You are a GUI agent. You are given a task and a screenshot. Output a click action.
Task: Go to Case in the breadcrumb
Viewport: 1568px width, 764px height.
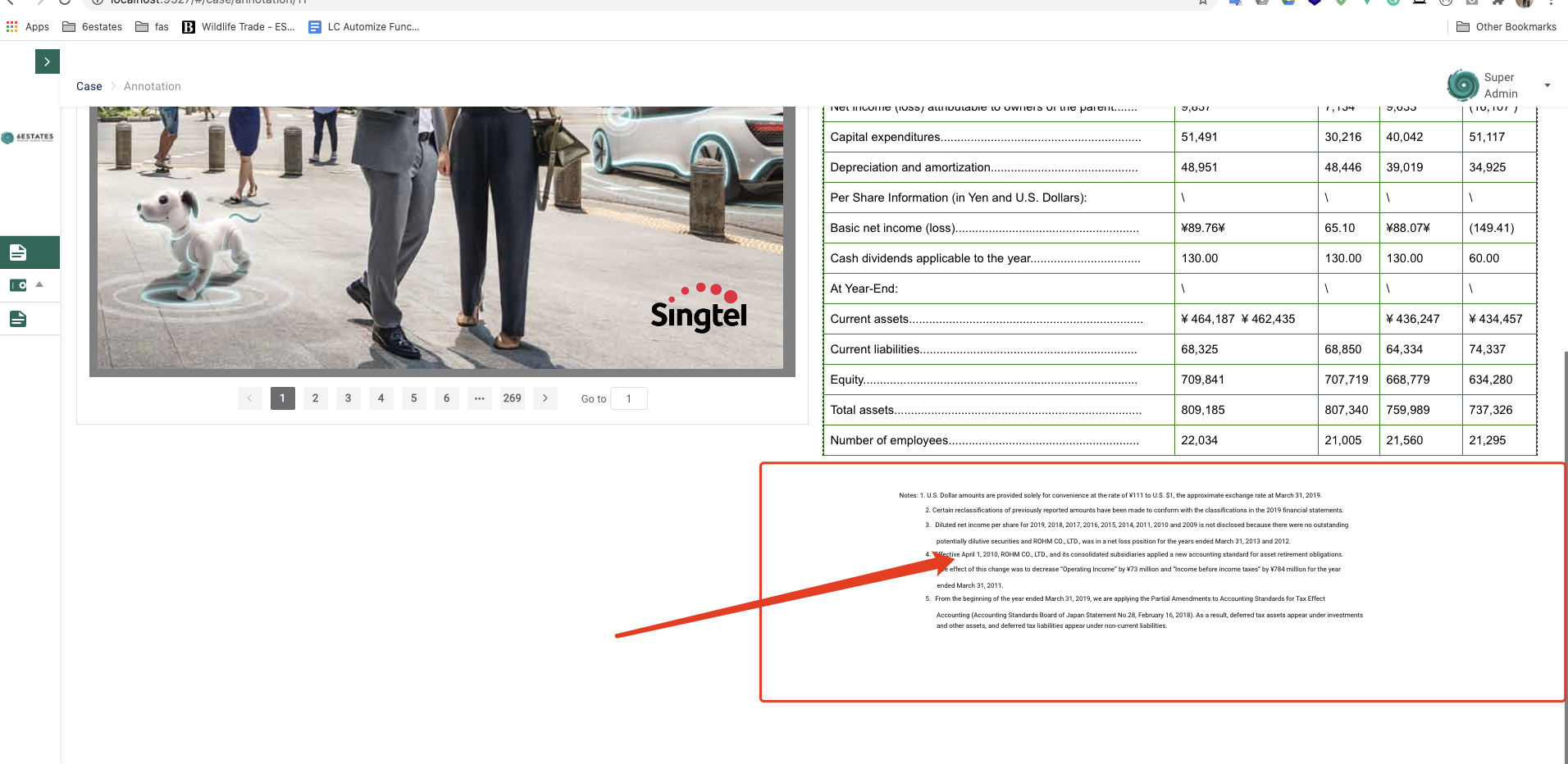click(x=89, y=86)
